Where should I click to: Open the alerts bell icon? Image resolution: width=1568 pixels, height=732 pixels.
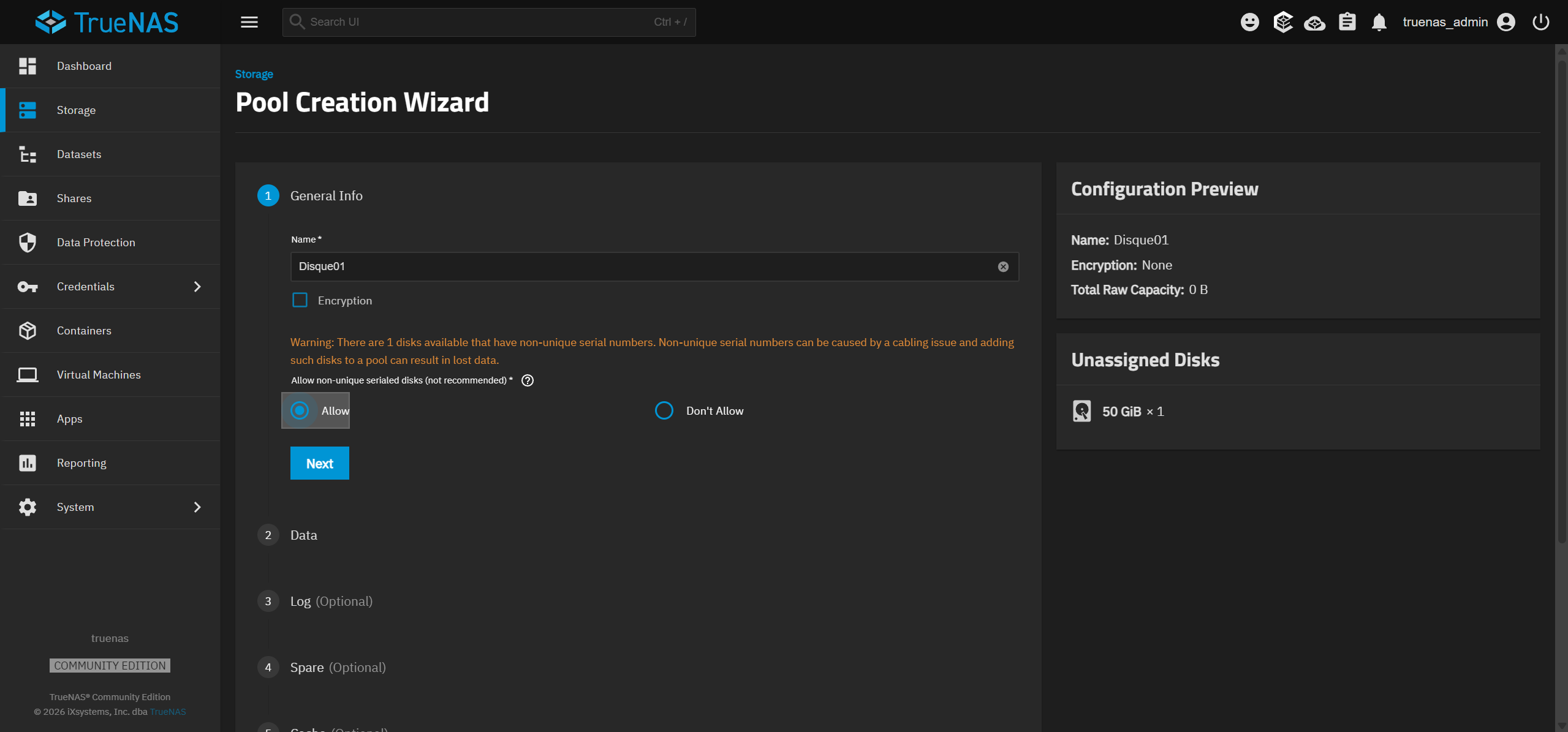1379,22
